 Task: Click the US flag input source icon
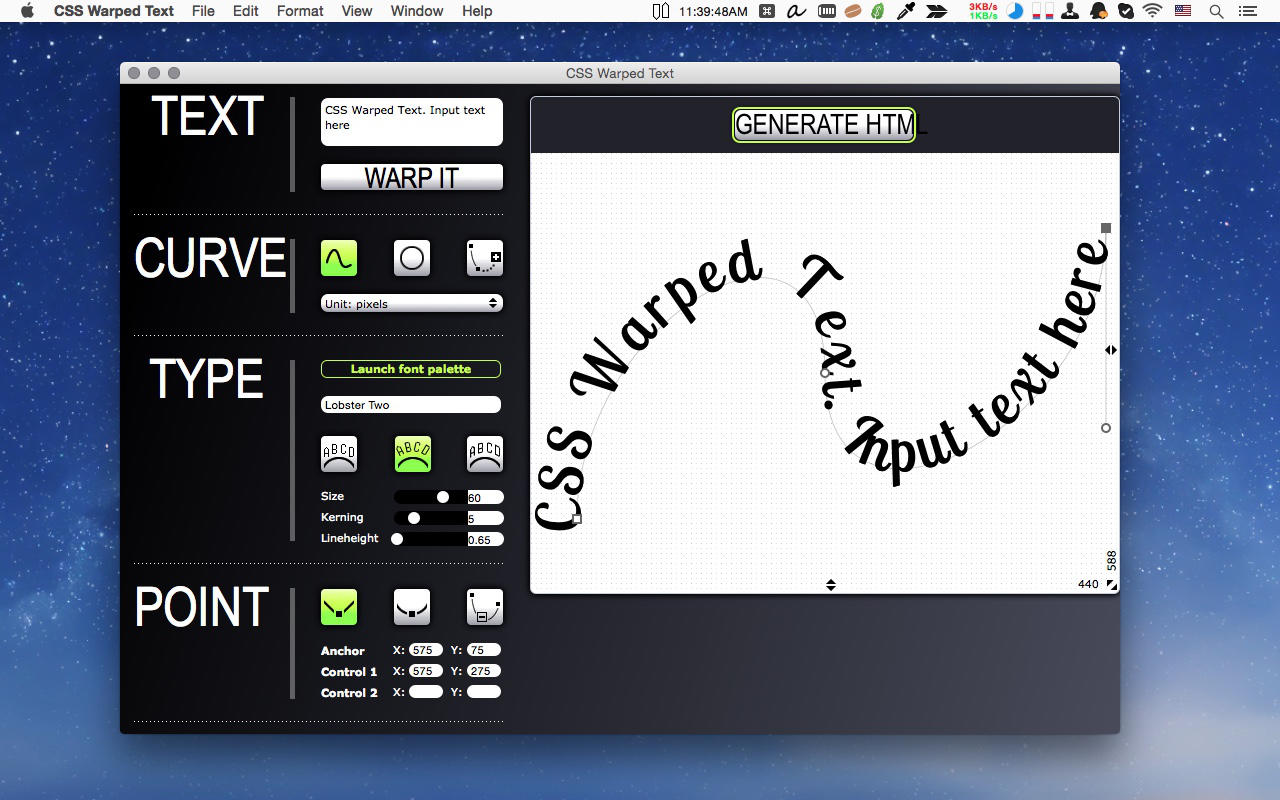point(1184,11)
